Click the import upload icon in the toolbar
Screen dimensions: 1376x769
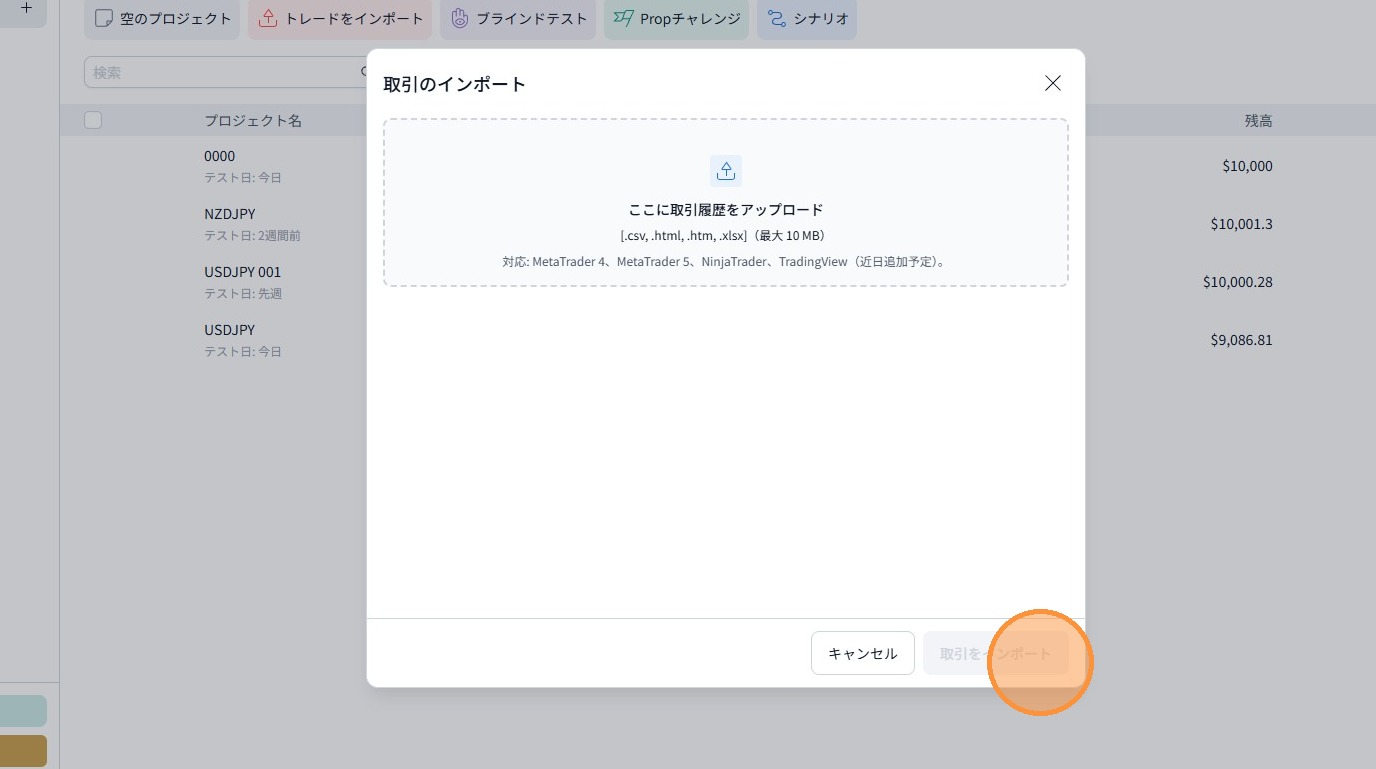268,19
